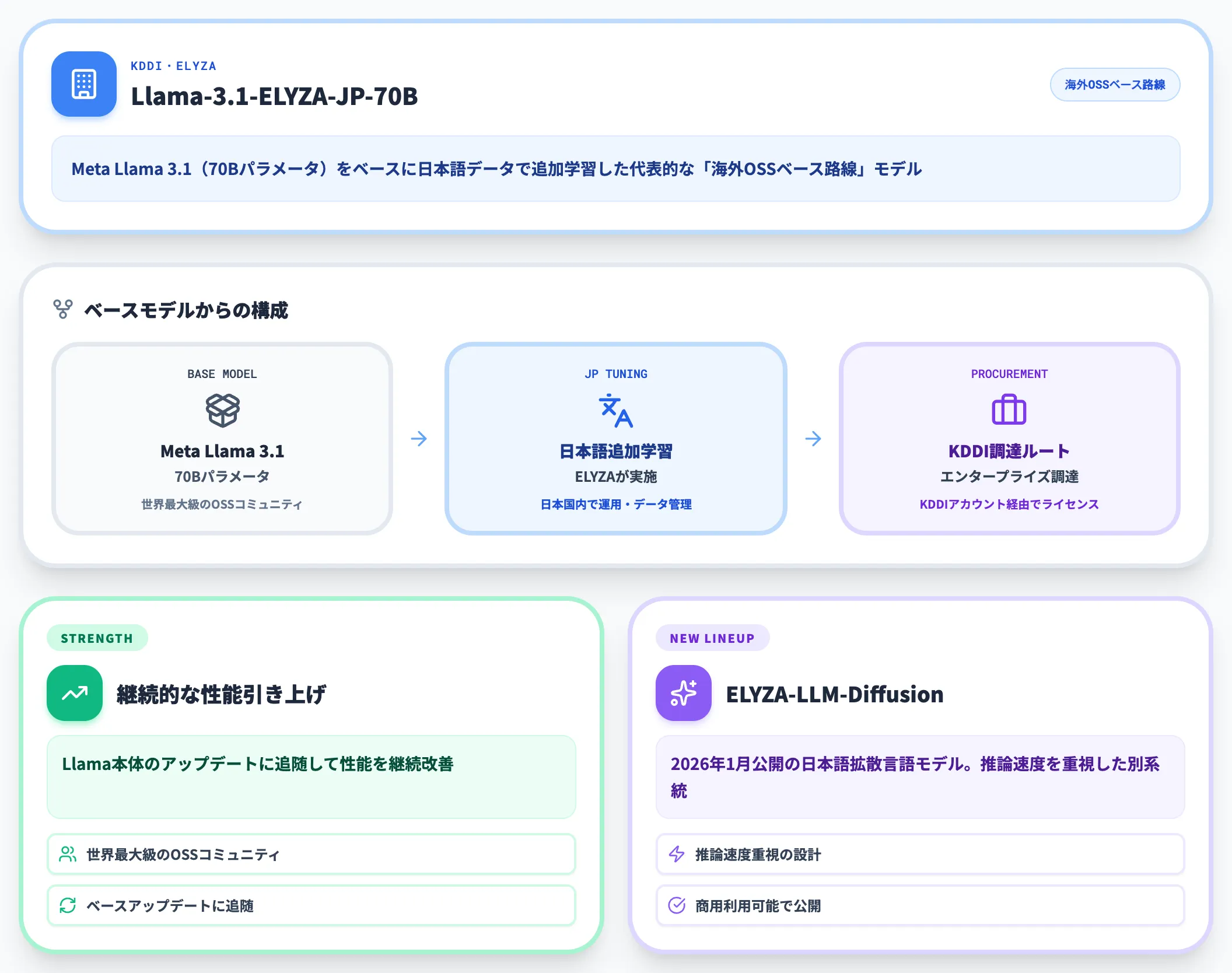The height and width of the screenshot is (973, 1232).
Task: Click the 2026年1月公開の日本語拡散言語モデル description
Action: [x=921, y=777]
